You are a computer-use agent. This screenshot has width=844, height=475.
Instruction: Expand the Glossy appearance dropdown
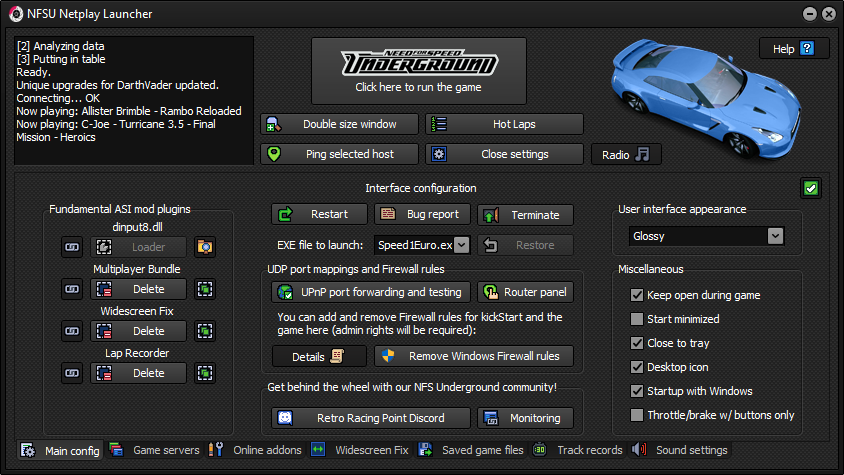click(x=775, y=236)
